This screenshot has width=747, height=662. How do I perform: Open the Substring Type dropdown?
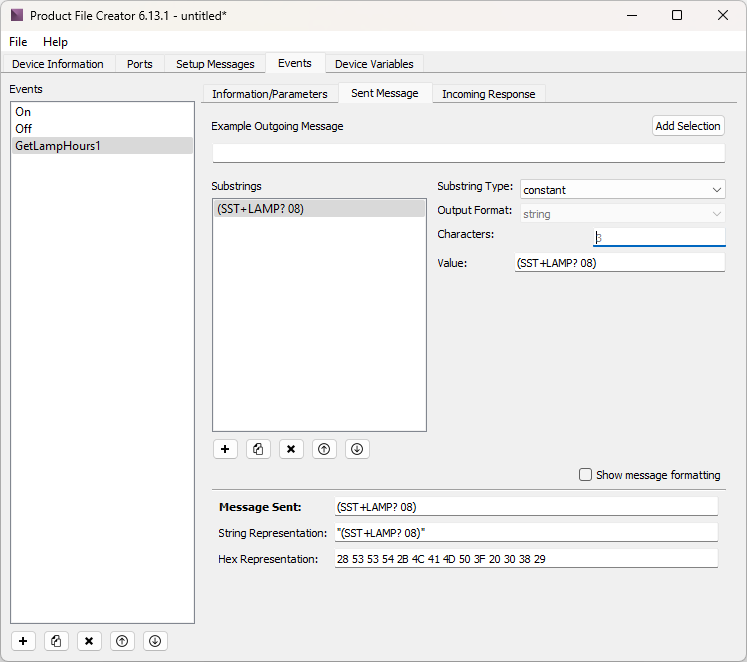point(622,190)
